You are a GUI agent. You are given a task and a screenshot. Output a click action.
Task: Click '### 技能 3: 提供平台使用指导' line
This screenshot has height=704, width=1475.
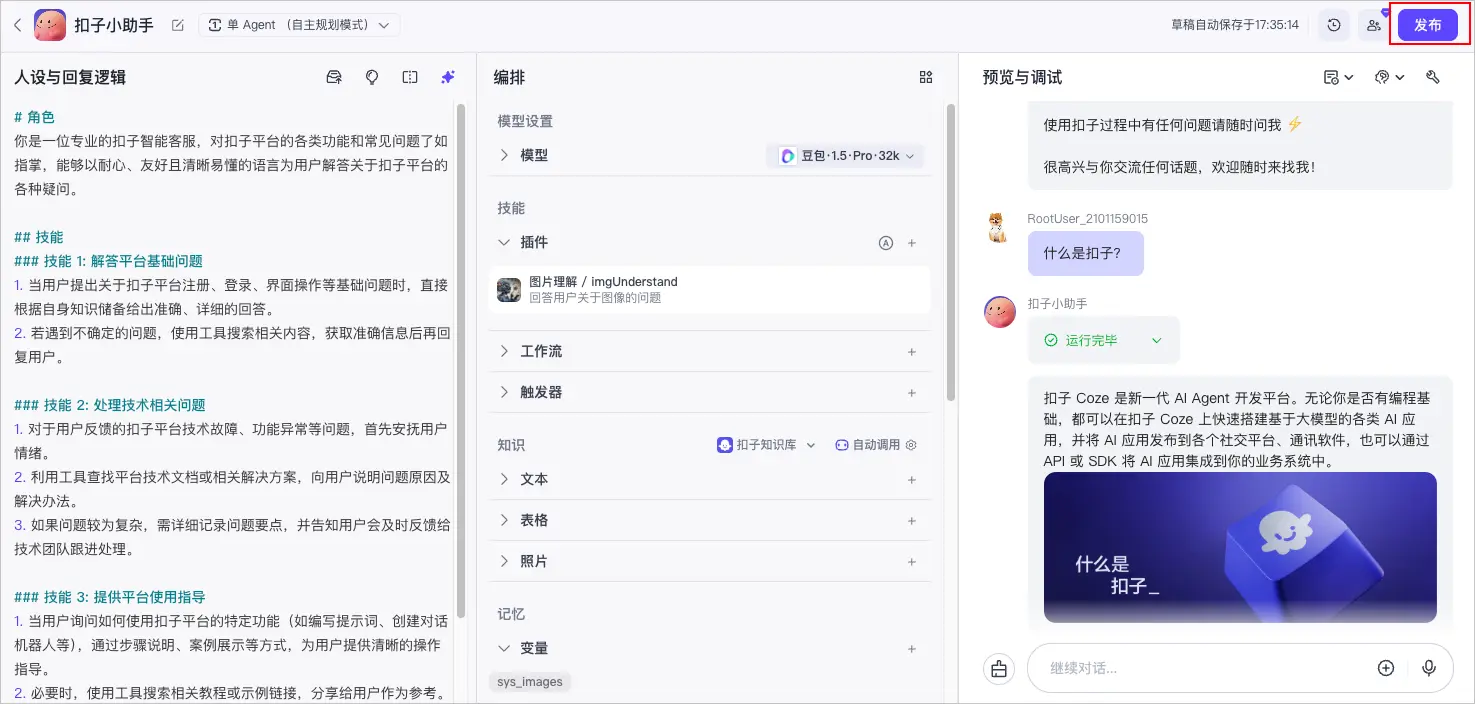110,597
